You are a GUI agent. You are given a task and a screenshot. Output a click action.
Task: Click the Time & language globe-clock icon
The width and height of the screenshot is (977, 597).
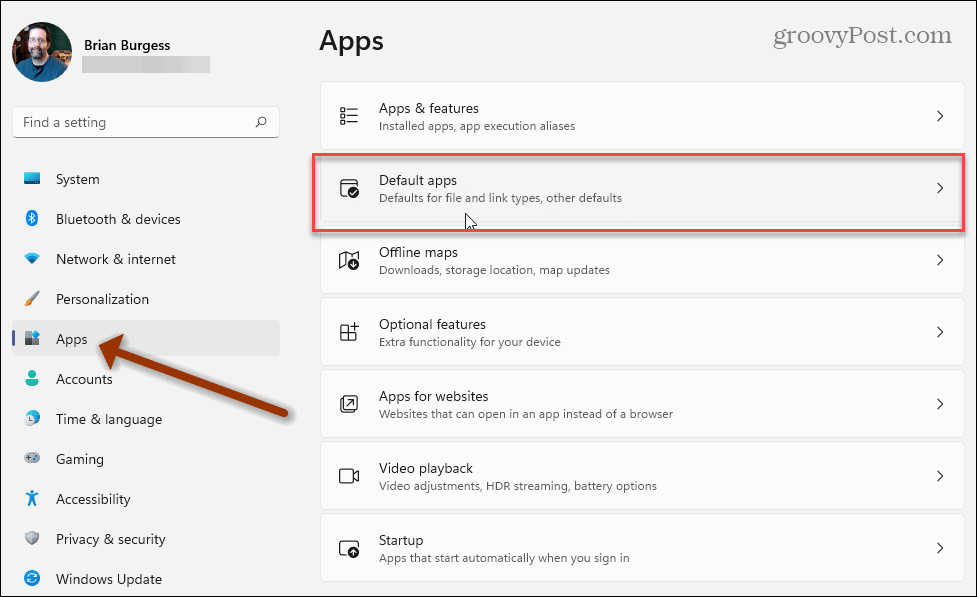[32, 418]
